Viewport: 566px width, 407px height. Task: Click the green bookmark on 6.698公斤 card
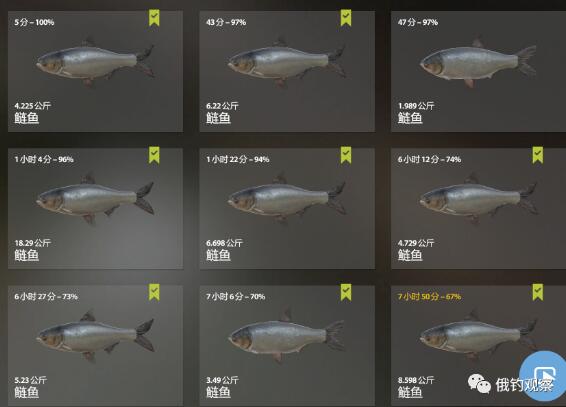(x=346, y=155)
